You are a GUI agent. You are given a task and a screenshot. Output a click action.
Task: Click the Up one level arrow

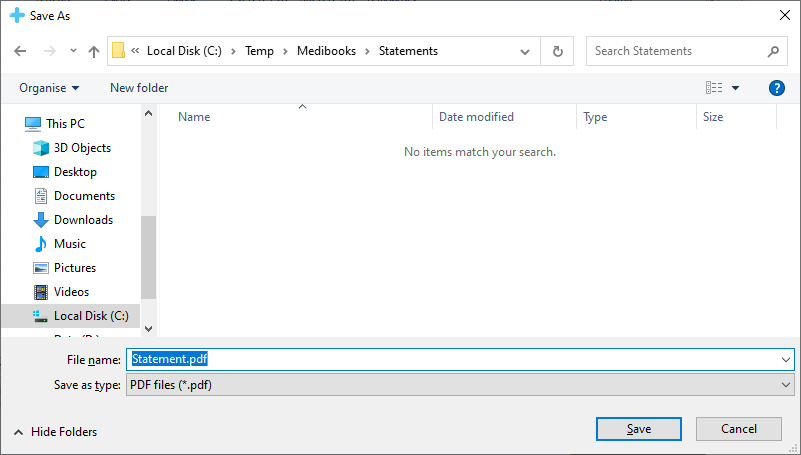[x=94, y=51]
